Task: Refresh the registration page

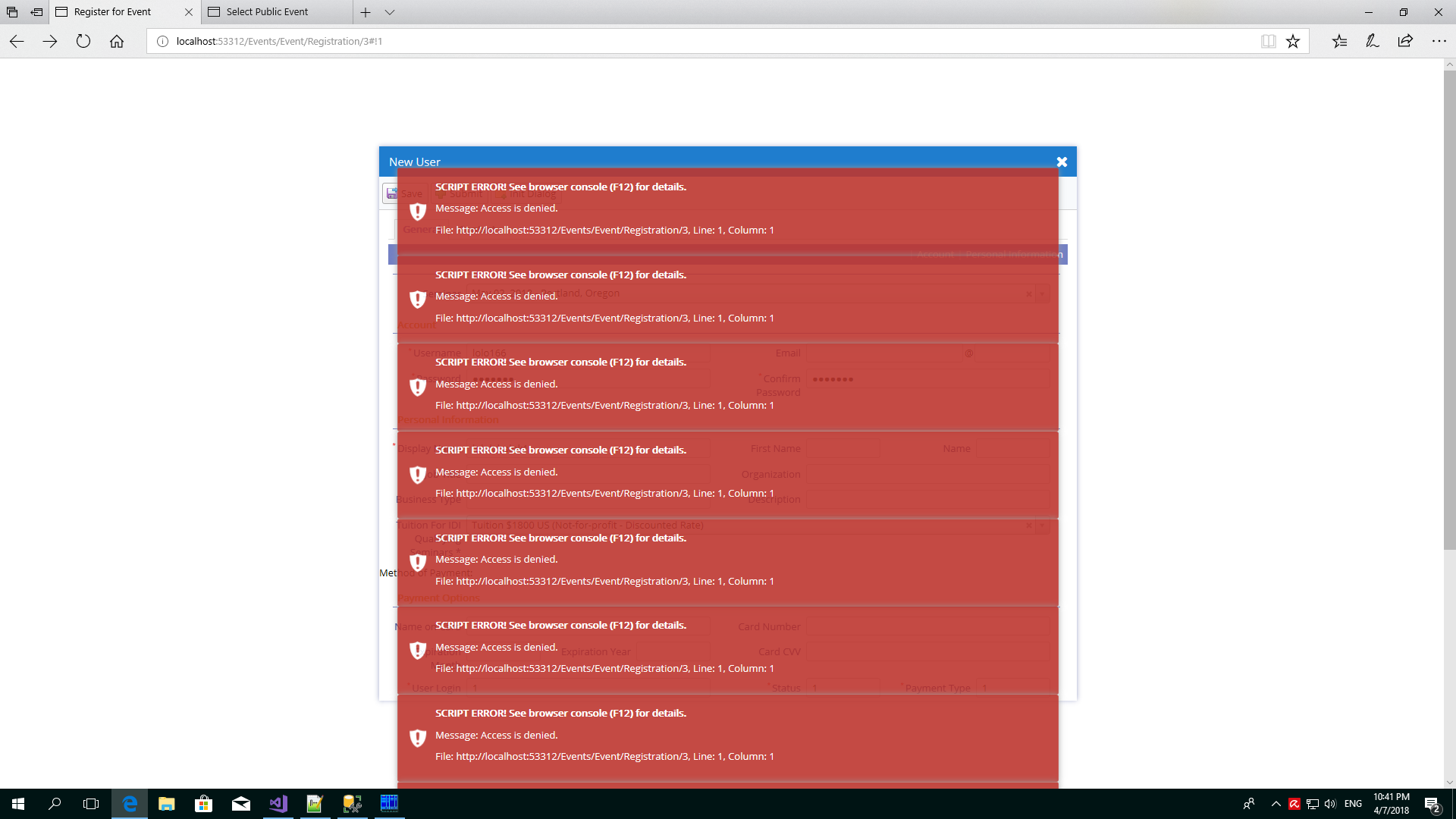Action: pos(83,42)
